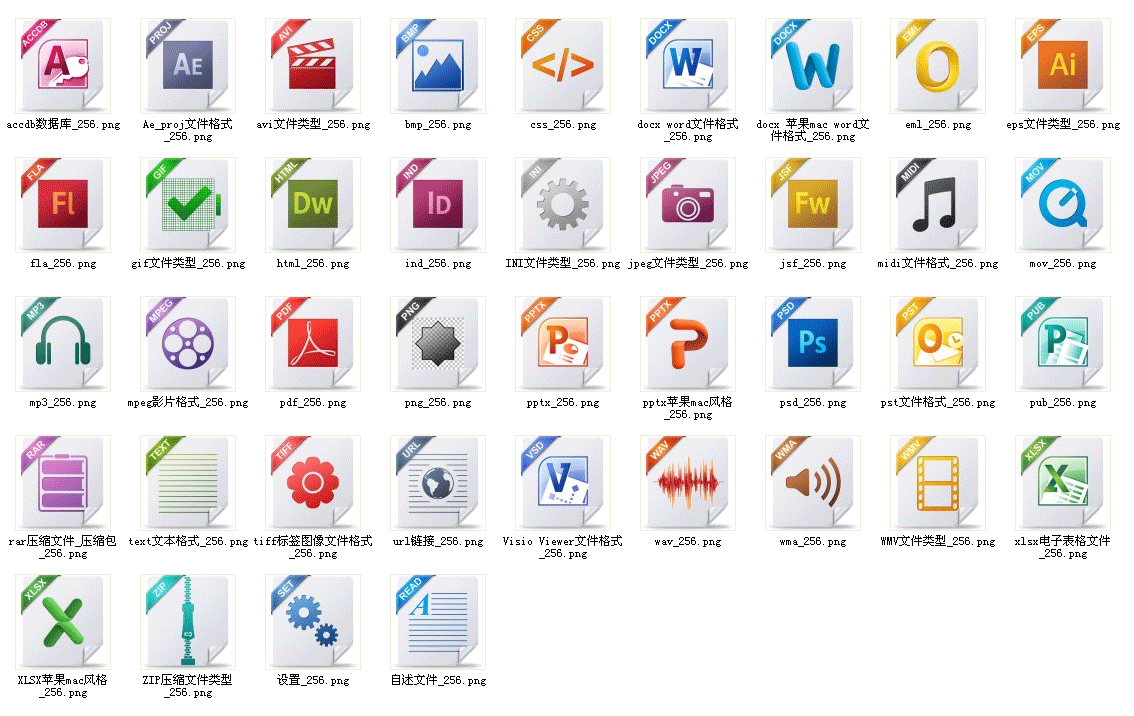
Task: Click the mpeg film reel file name label
Action: (x=188, y=403)
